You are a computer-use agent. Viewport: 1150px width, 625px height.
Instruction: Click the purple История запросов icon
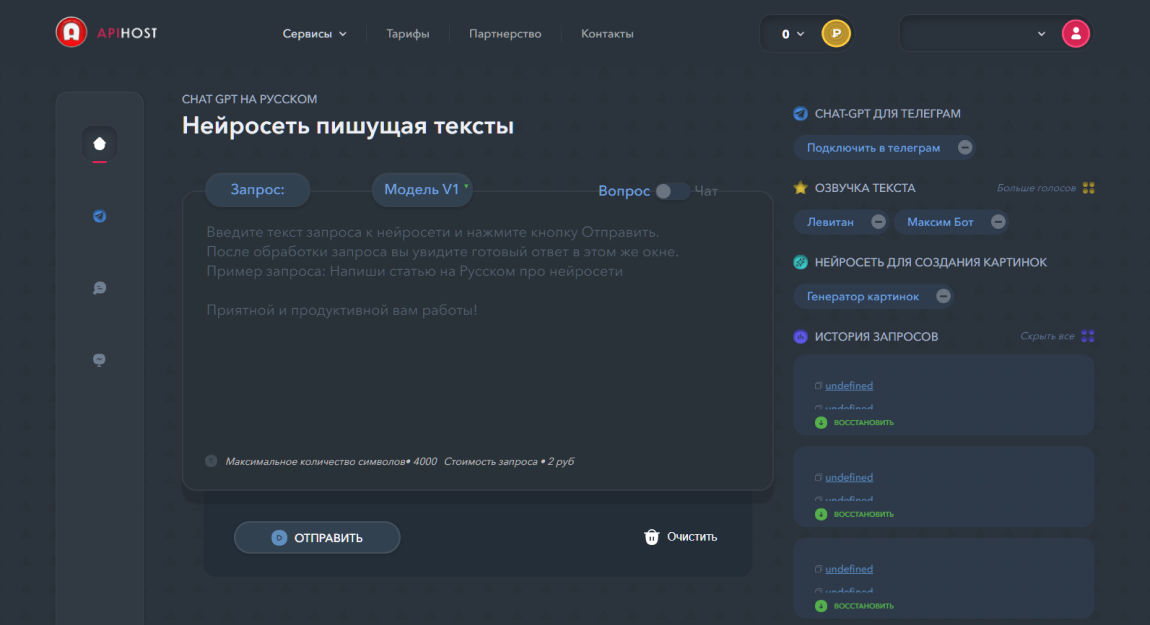(x=800, y=337)
